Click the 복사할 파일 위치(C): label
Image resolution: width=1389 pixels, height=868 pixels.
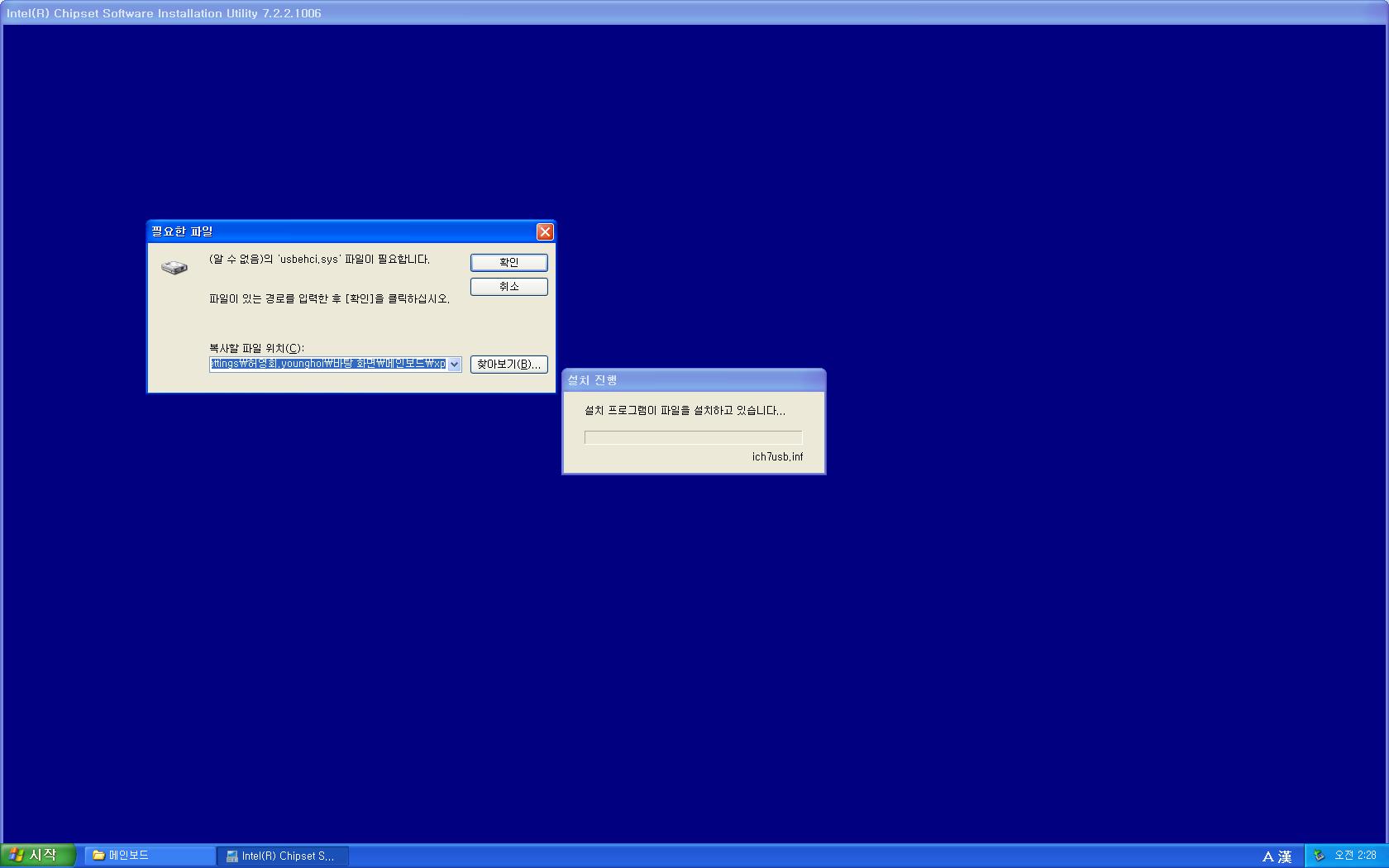coord(256,348)
